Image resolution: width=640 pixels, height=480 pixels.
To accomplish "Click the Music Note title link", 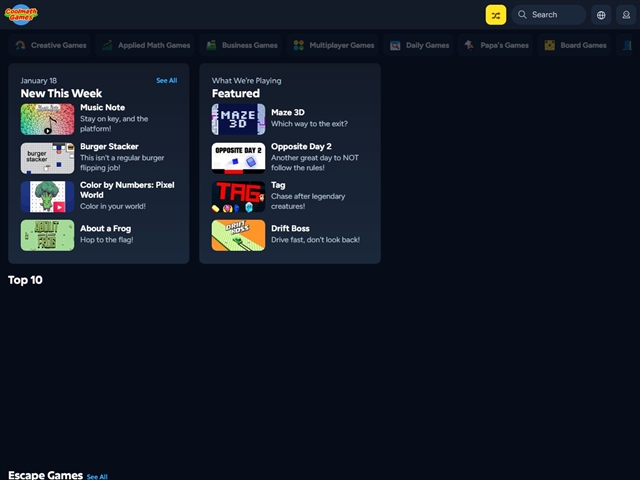I will coord(102,107).
